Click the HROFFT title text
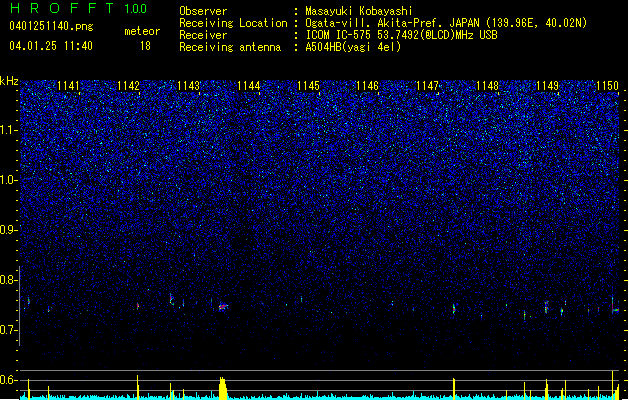 [62, 8]
